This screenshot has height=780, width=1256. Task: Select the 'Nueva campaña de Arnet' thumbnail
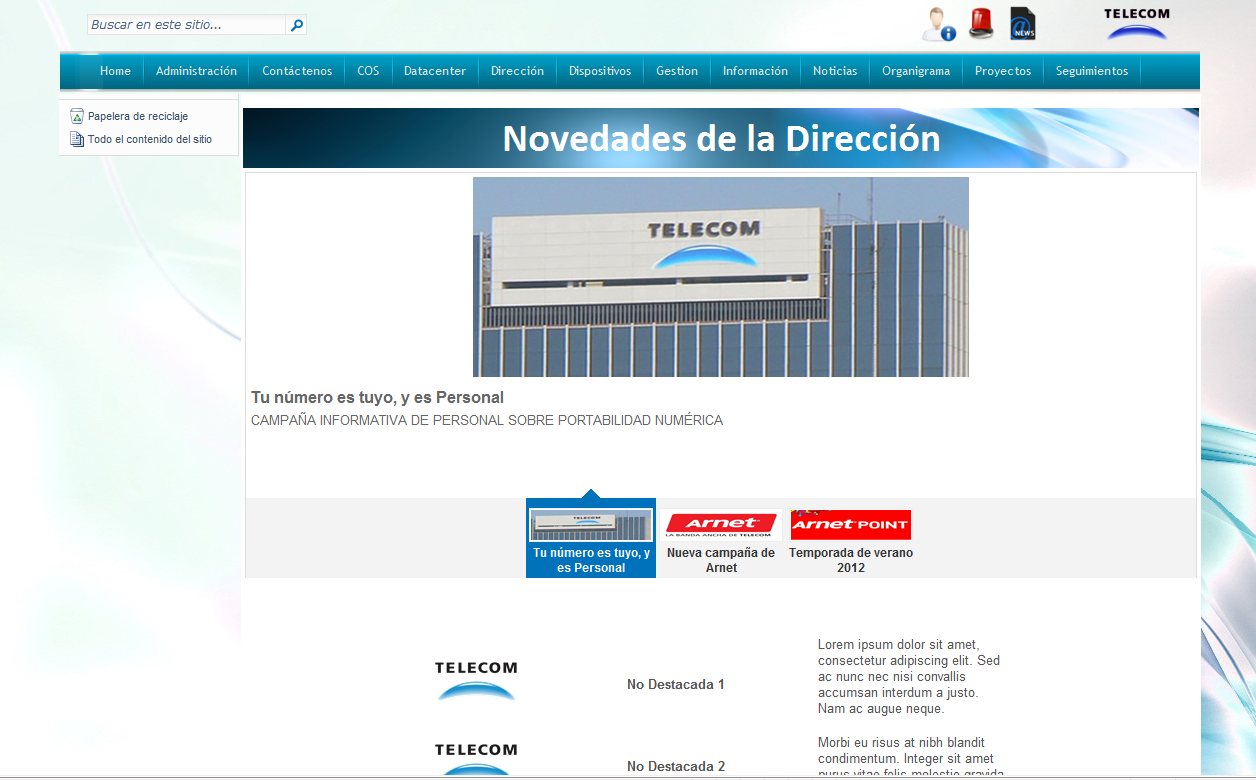pos(720,540)
